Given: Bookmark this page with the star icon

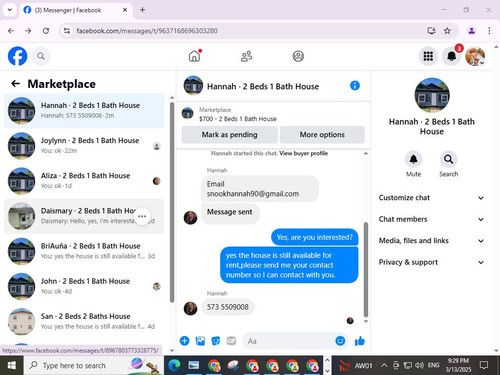Looking at the screenshot, I should (447, 31).
